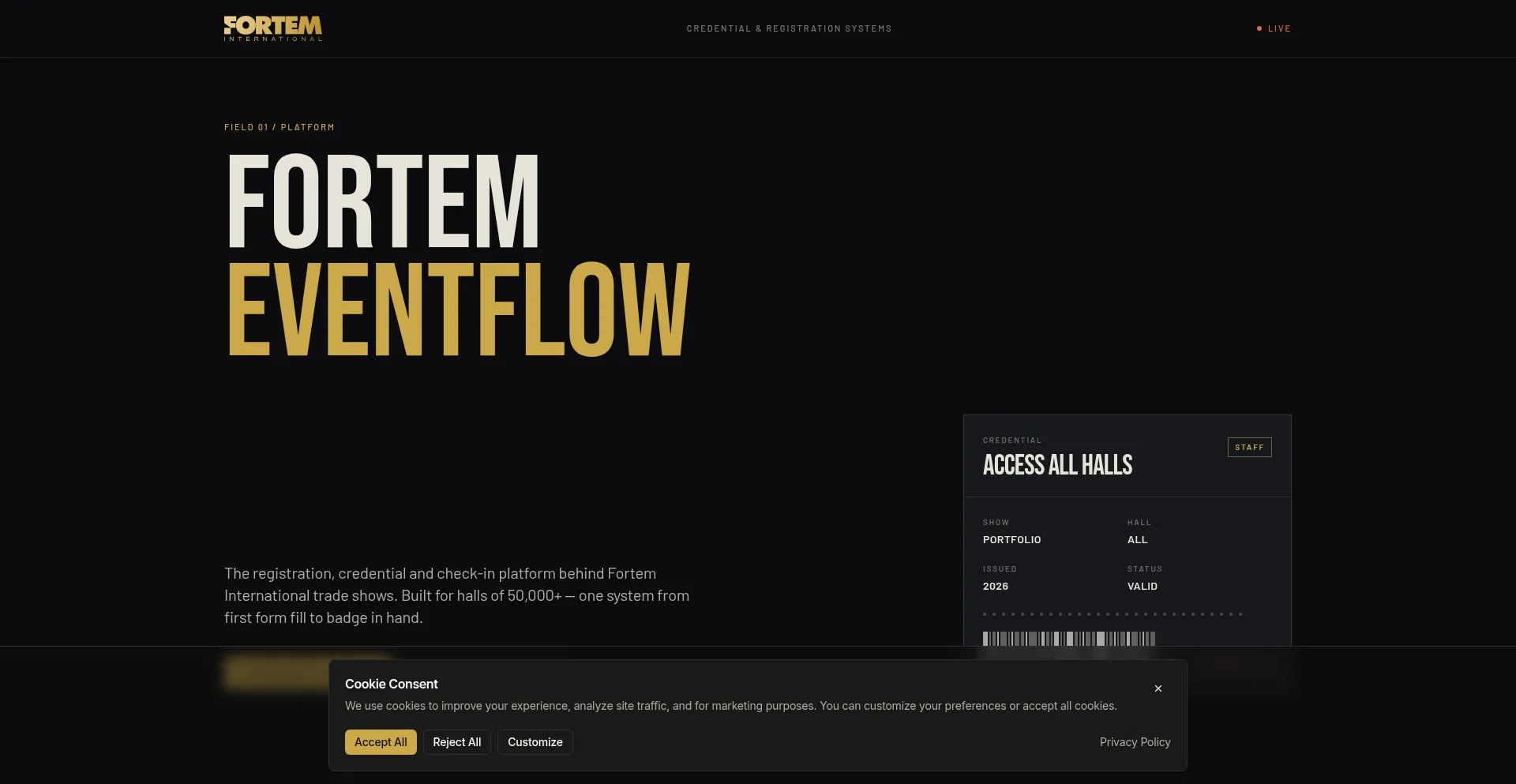Click the issued year 2026
Screen dimensions: 1516x784
click(x=995, y=587)
